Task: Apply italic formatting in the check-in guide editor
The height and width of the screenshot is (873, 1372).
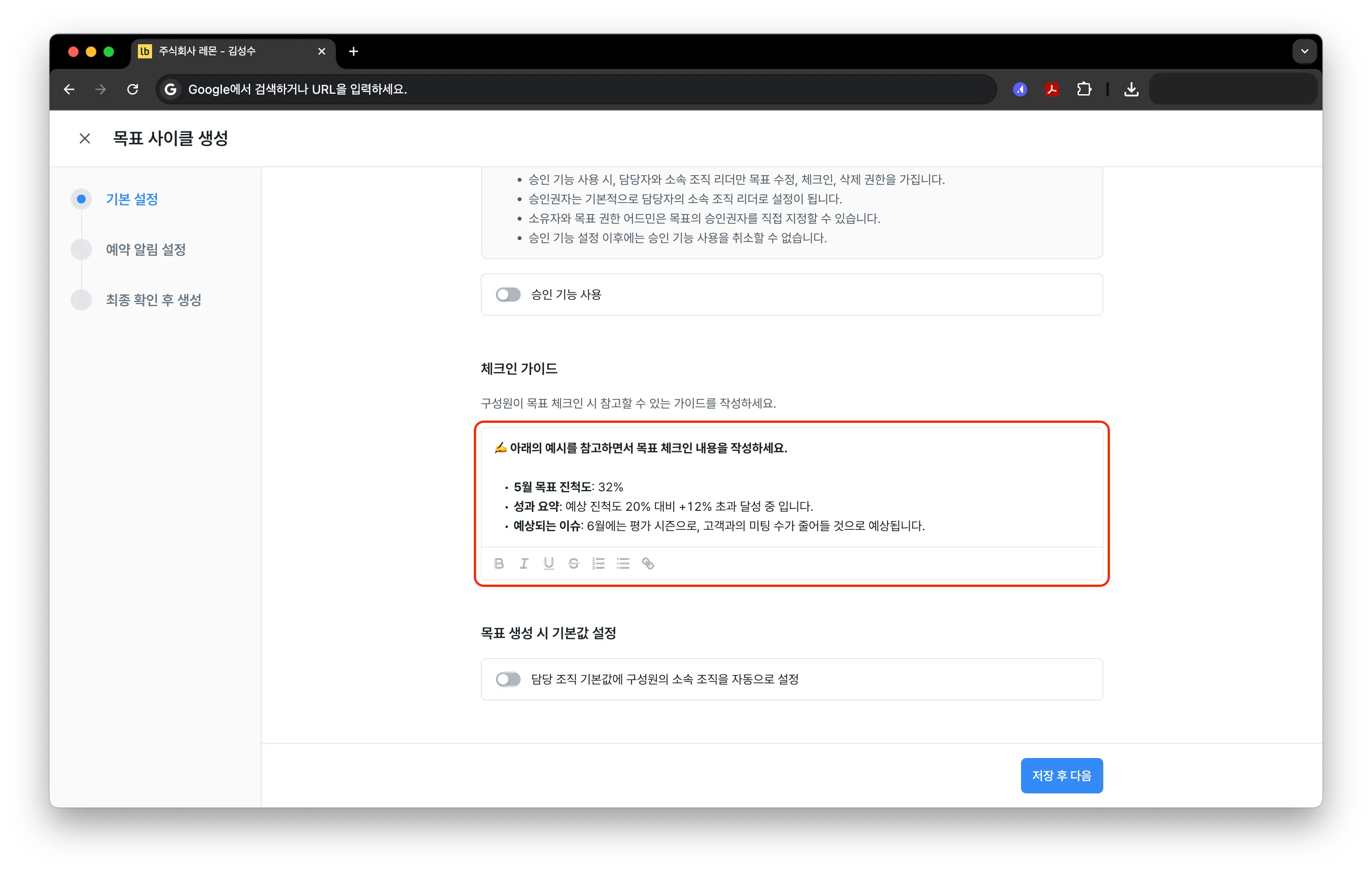Action: (524, 563)
